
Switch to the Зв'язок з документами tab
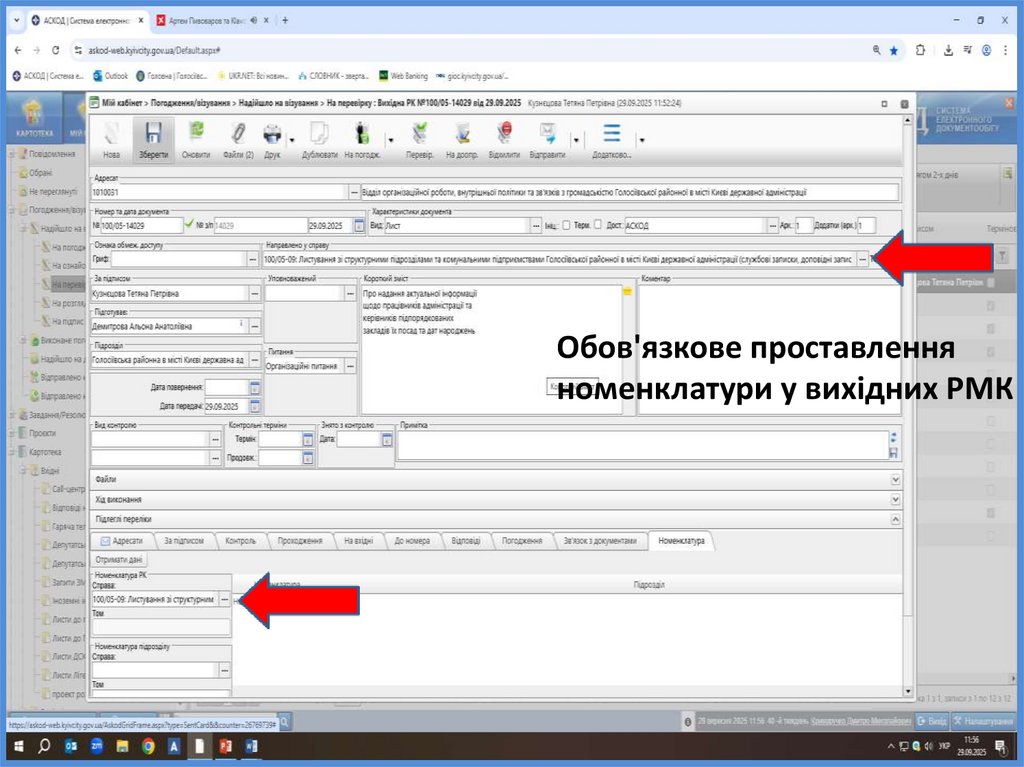(600, 541)
